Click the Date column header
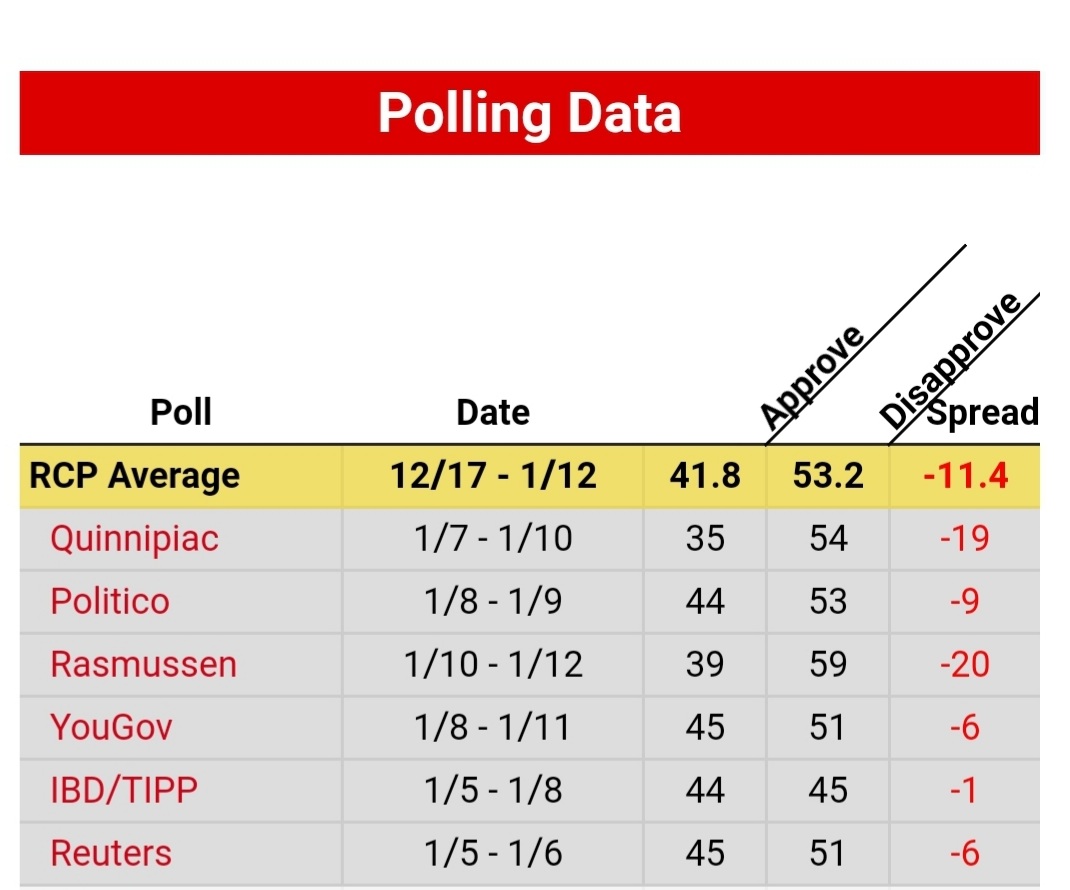The image size is (1070, 890). [x=493, y=412]
